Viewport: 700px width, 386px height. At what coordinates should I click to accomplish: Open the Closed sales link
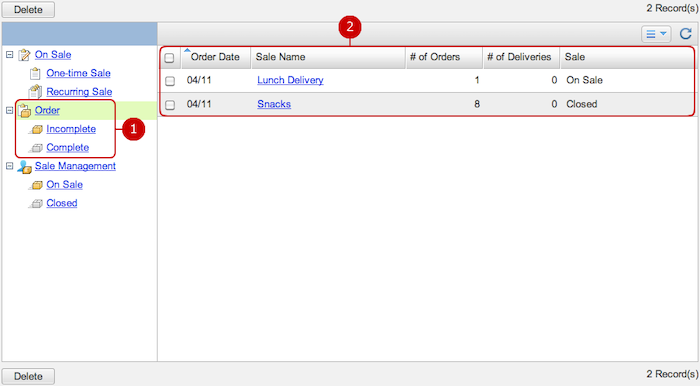point(62,203)
